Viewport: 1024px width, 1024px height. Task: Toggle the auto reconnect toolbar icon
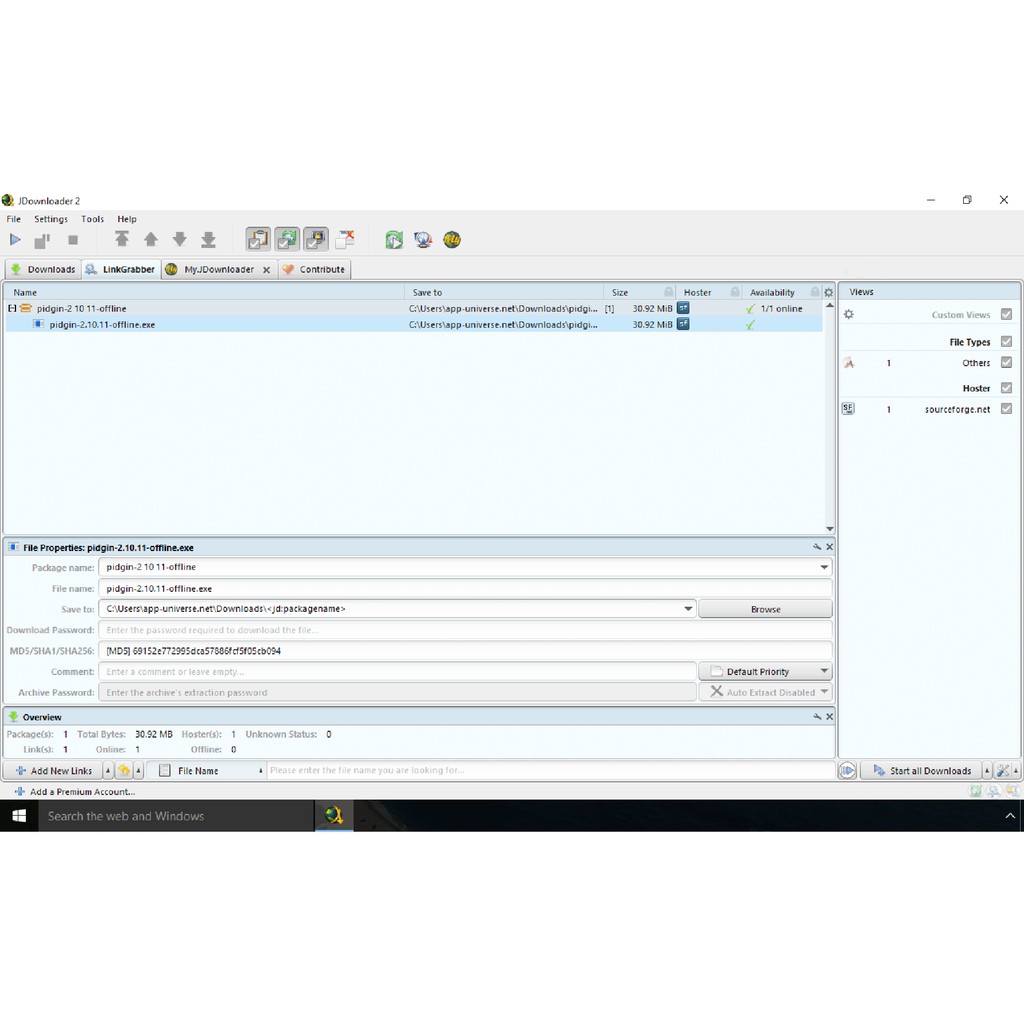click(x=287, y=240)
